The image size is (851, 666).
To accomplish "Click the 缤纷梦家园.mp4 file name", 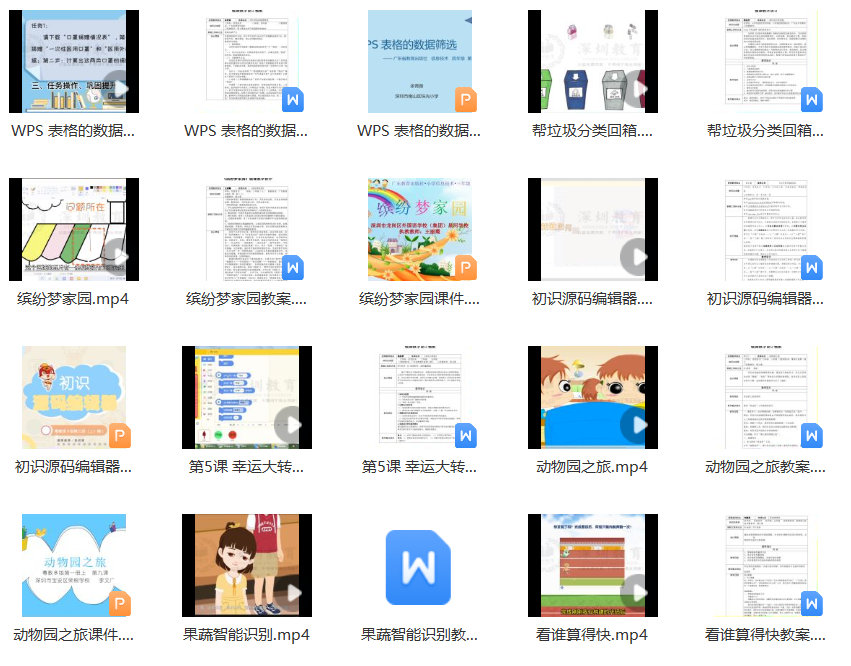I will point(73,298).
